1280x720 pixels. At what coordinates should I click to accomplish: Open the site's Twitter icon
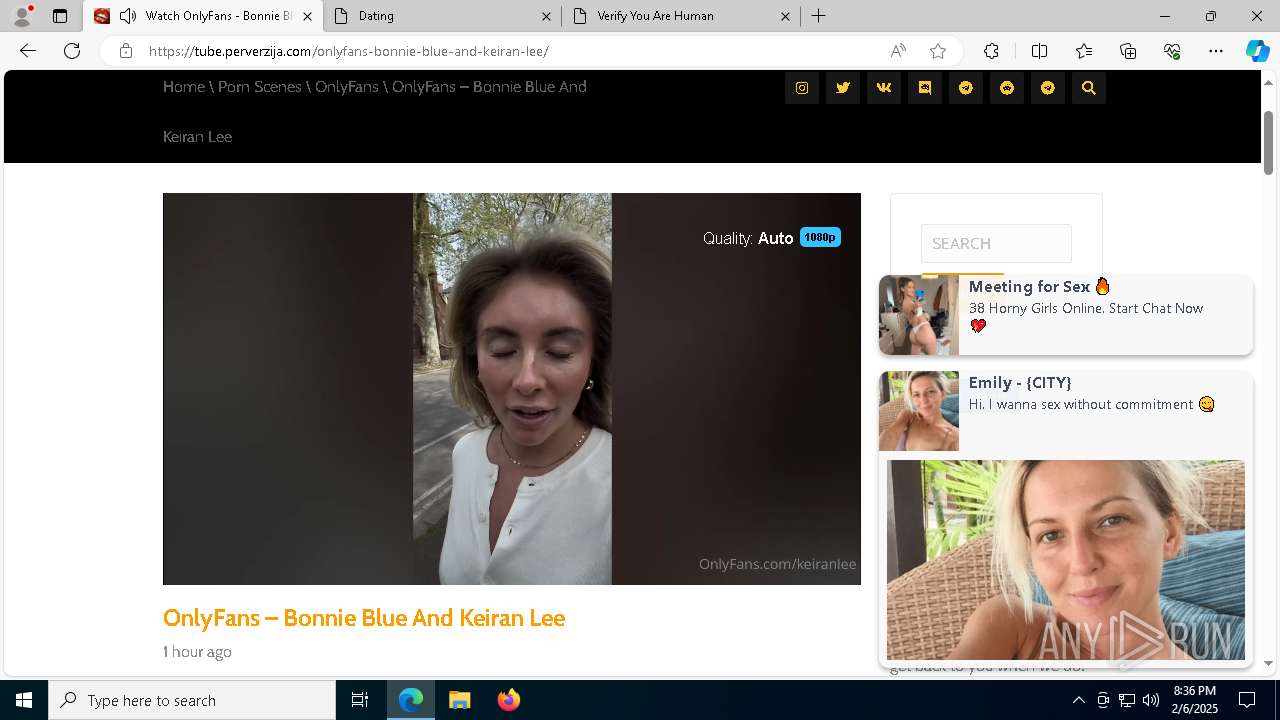[x=843, y=88]
